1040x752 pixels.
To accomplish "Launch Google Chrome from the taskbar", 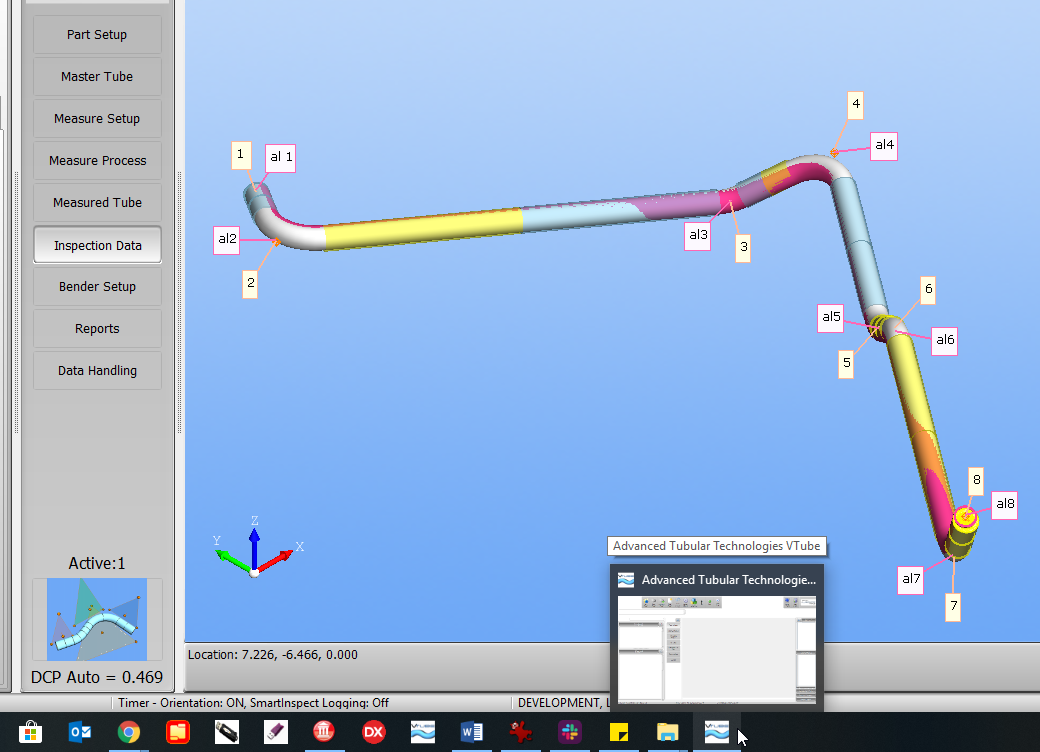I will click(x=129, y=733).
